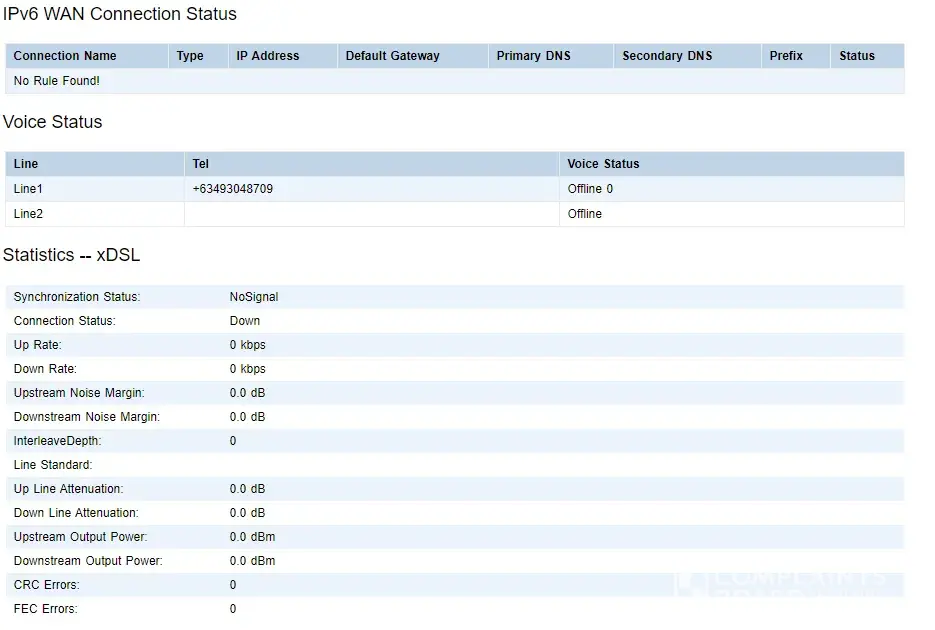Select the IP Address column header
The image size is (935, 630).
pos(267,56)
